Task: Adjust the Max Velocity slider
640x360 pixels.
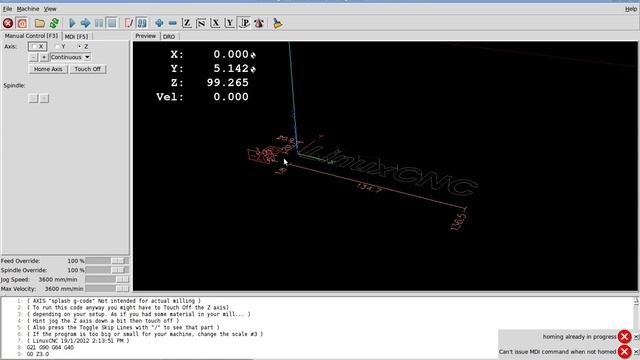Action: coord(107,289)
